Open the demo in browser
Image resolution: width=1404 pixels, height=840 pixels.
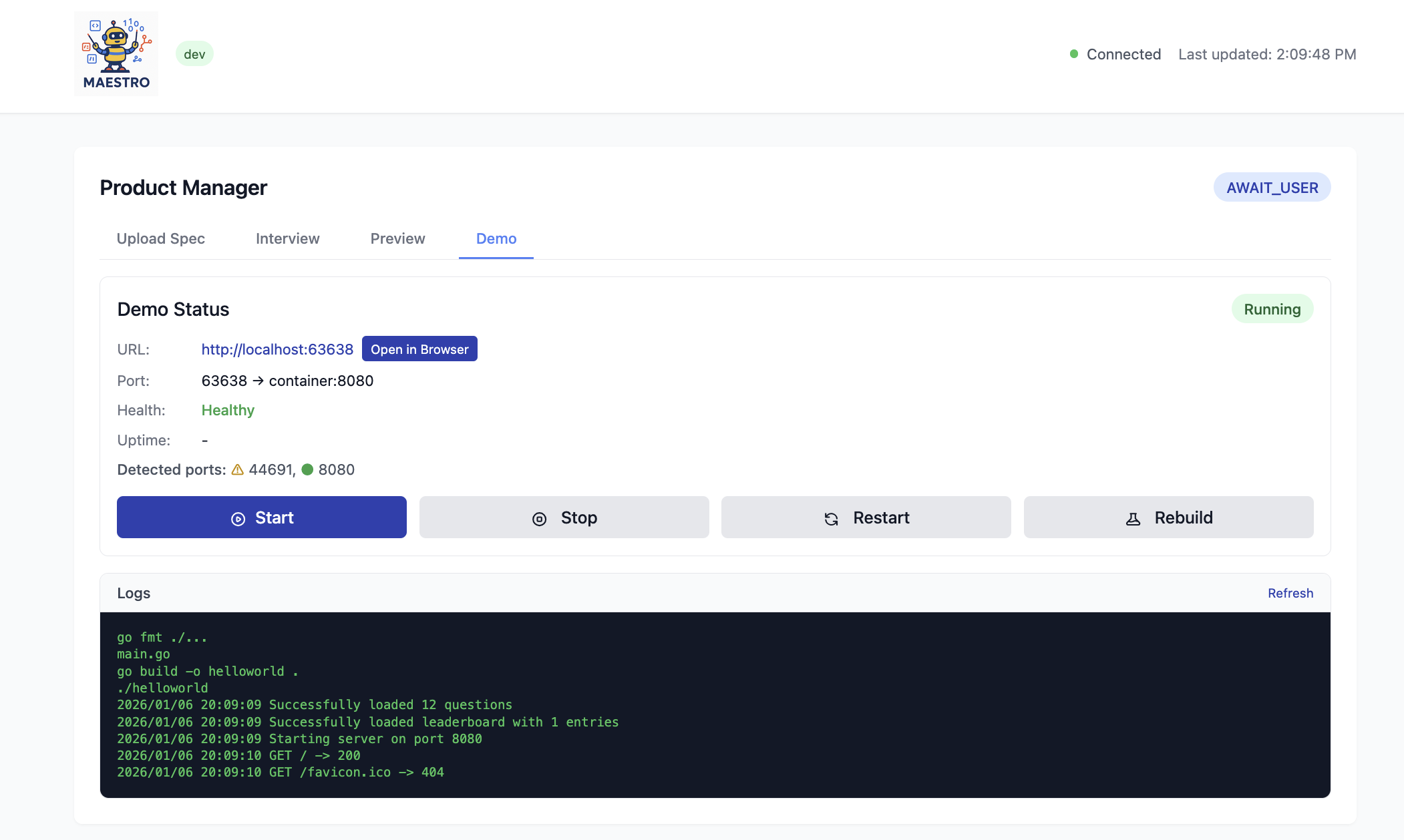(419, 349)
